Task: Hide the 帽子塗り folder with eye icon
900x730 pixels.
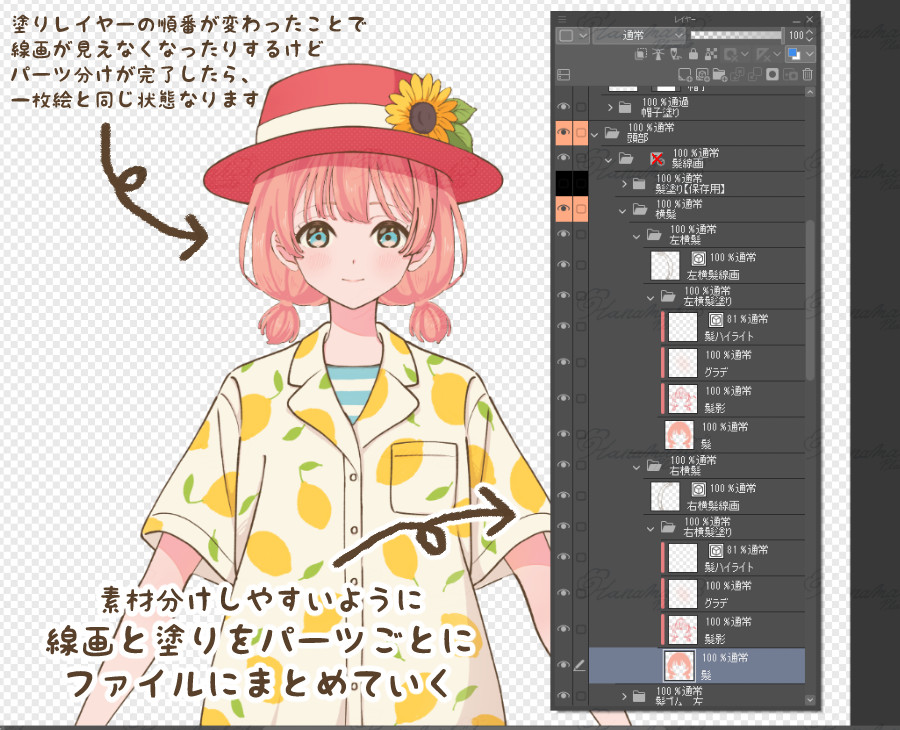Action: pyautogui.click(x=563, y=107)
